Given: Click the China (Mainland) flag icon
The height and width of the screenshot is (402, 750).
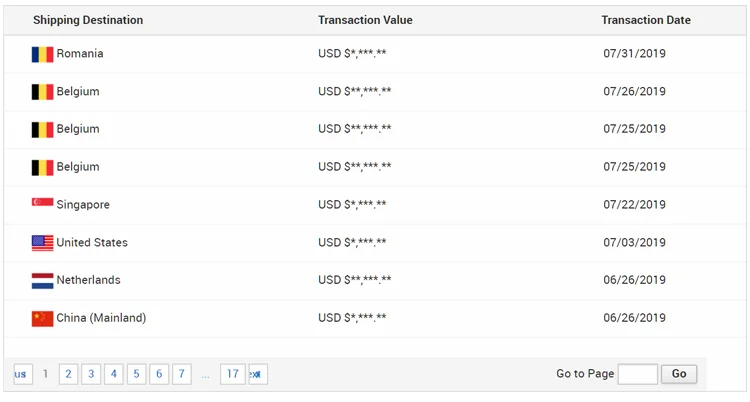Looking at the screenshot, I should point(42,318).
